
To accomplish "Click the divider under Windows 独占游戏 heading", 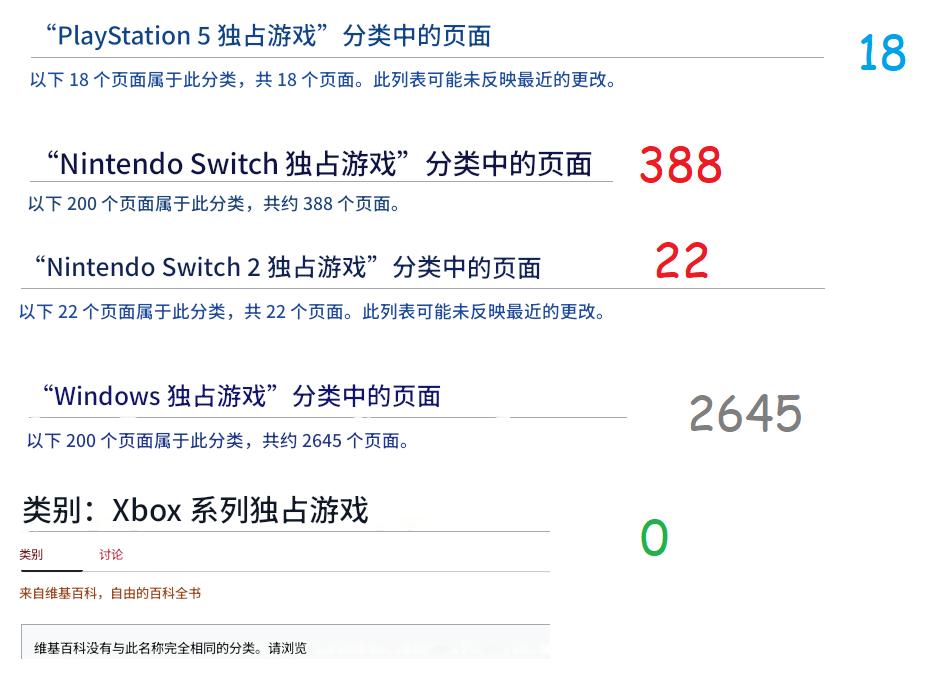I will pos(320,418).
